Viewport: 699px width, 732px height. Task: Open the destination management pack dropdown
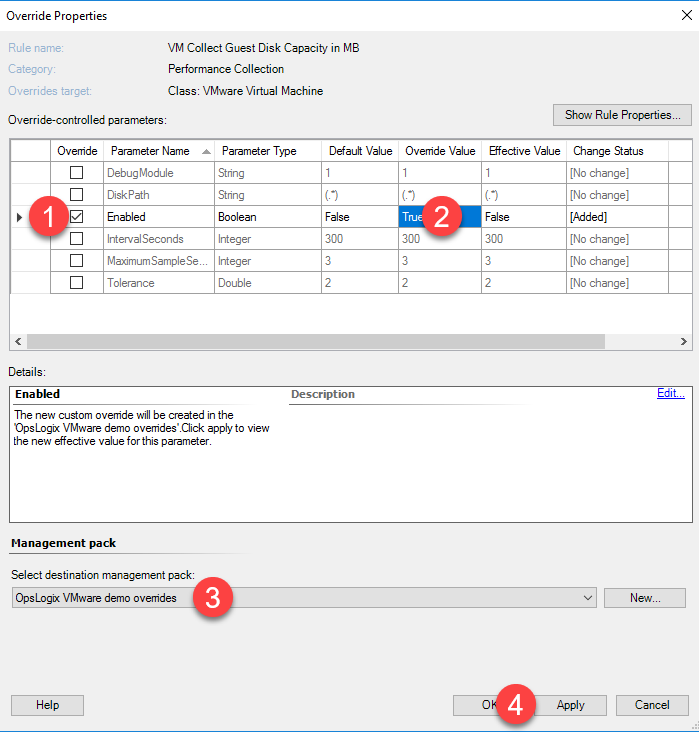[587, 598]
